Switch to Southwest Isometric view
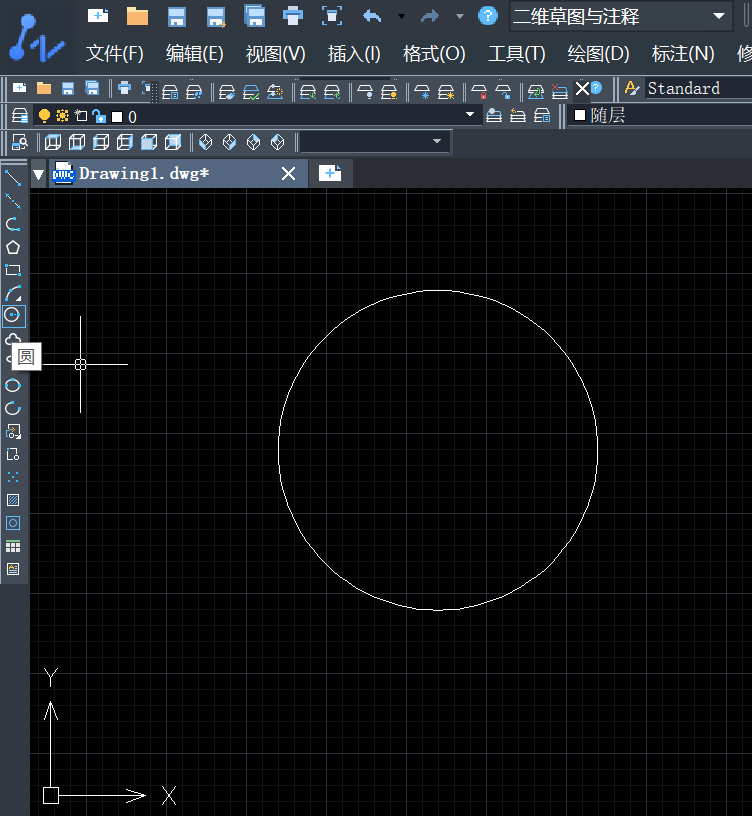This screenshot has width=752, height=816. click(x=206, y=142)
